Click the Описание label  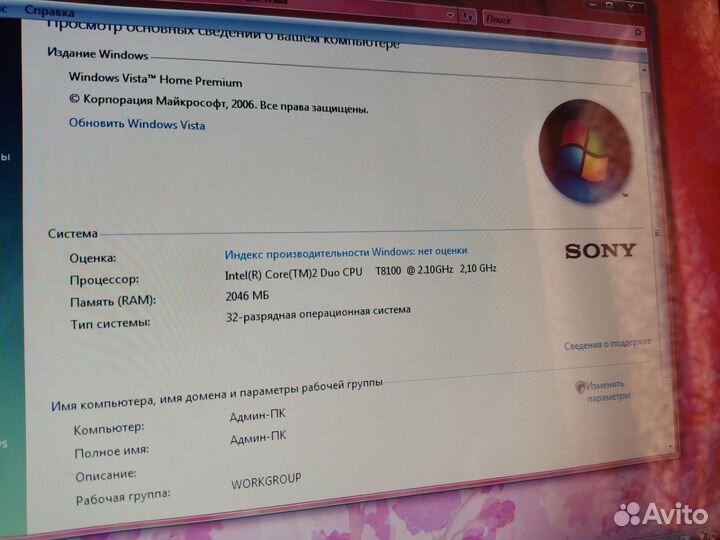coord(106,475)
